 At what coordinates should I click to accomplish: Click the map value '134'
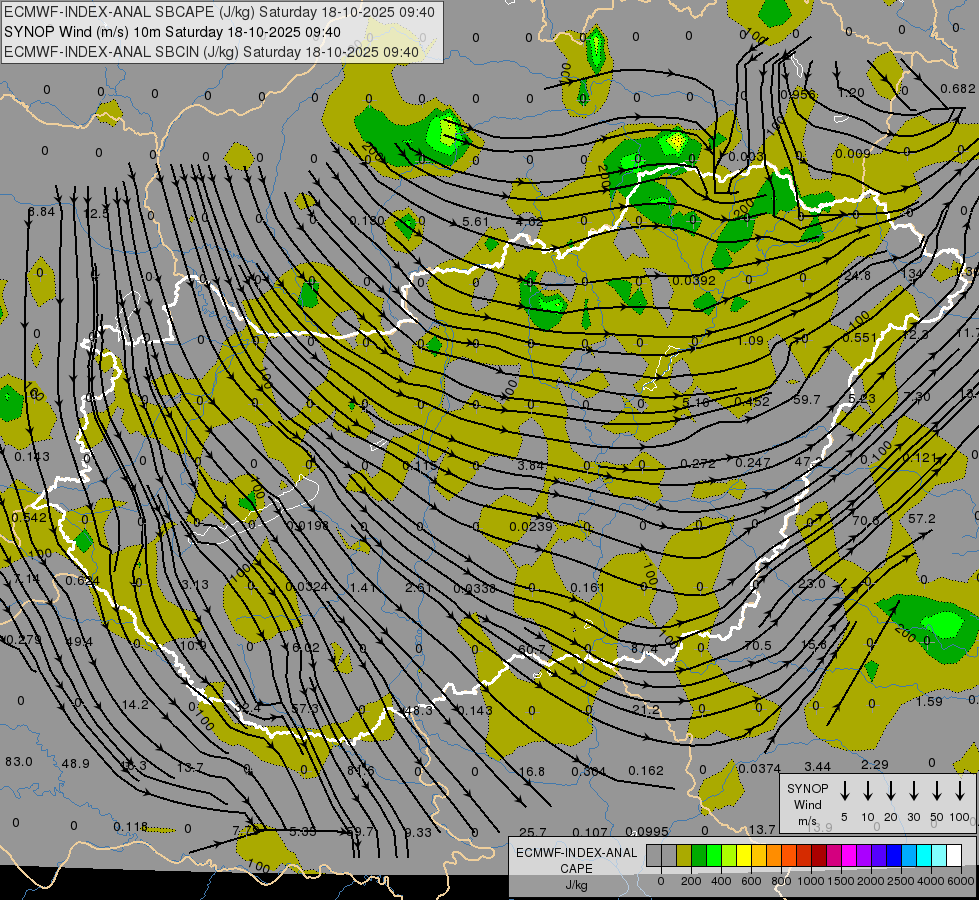click(x=912, y=273)
